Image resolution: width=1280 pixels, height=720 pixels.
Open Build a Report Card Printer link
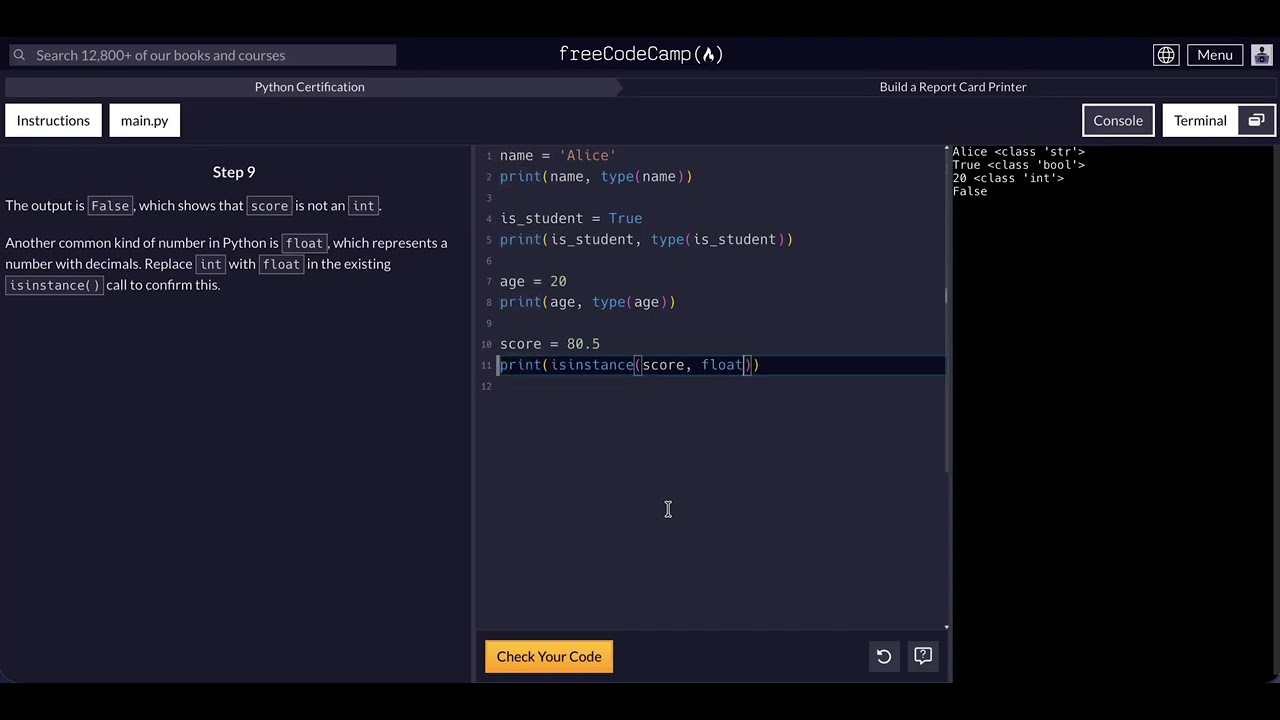(x=953, y=87)
